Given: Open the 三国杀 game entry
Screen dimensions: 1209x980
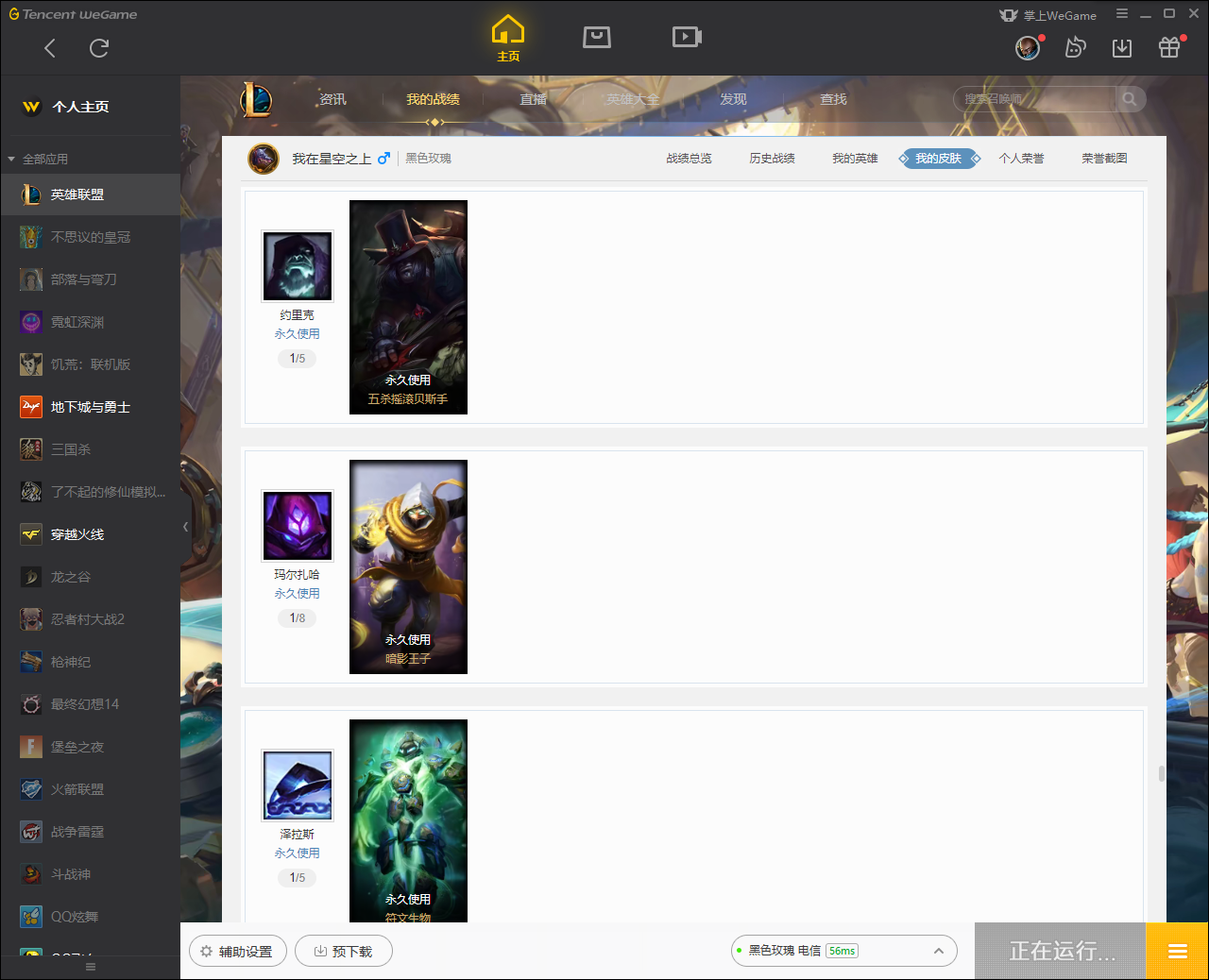Looking at the screenshot, I should [91, 449].
